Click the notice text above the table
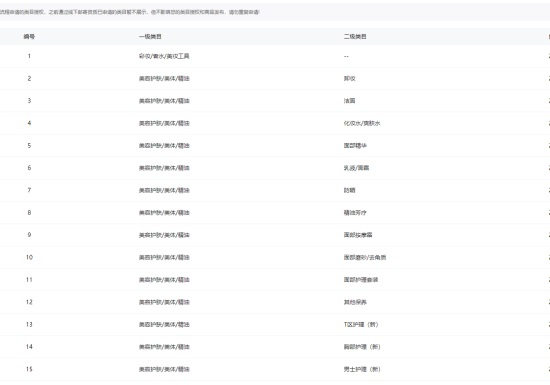550x385 pixels. [129, 12]
